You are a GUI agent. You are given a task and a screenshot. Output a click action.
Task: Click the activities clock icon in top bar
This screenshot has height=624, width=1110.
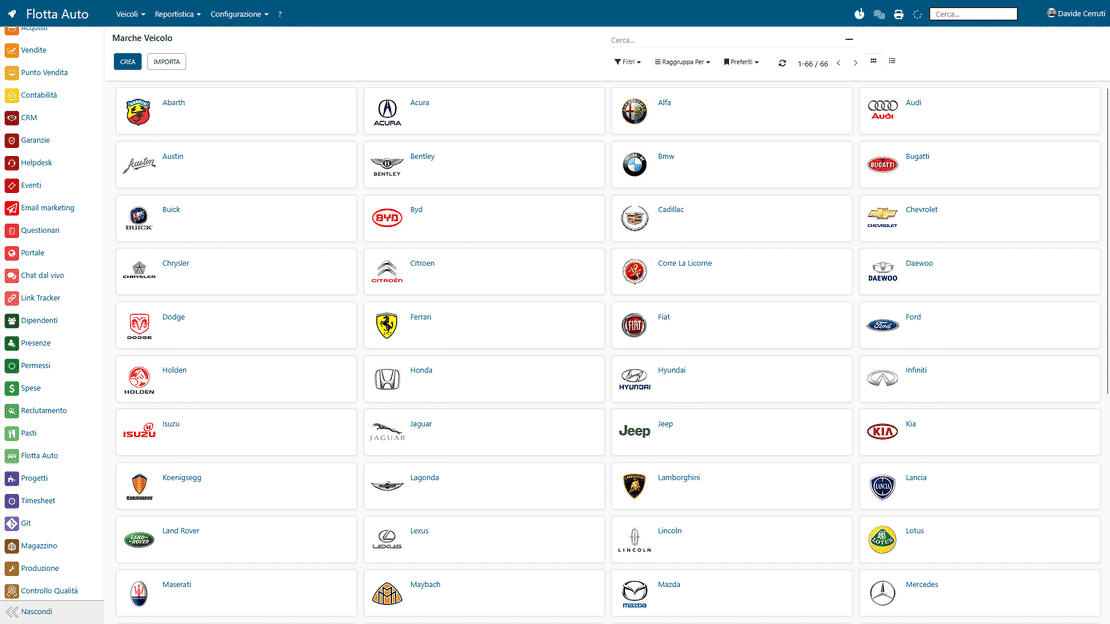pos(859,14)
